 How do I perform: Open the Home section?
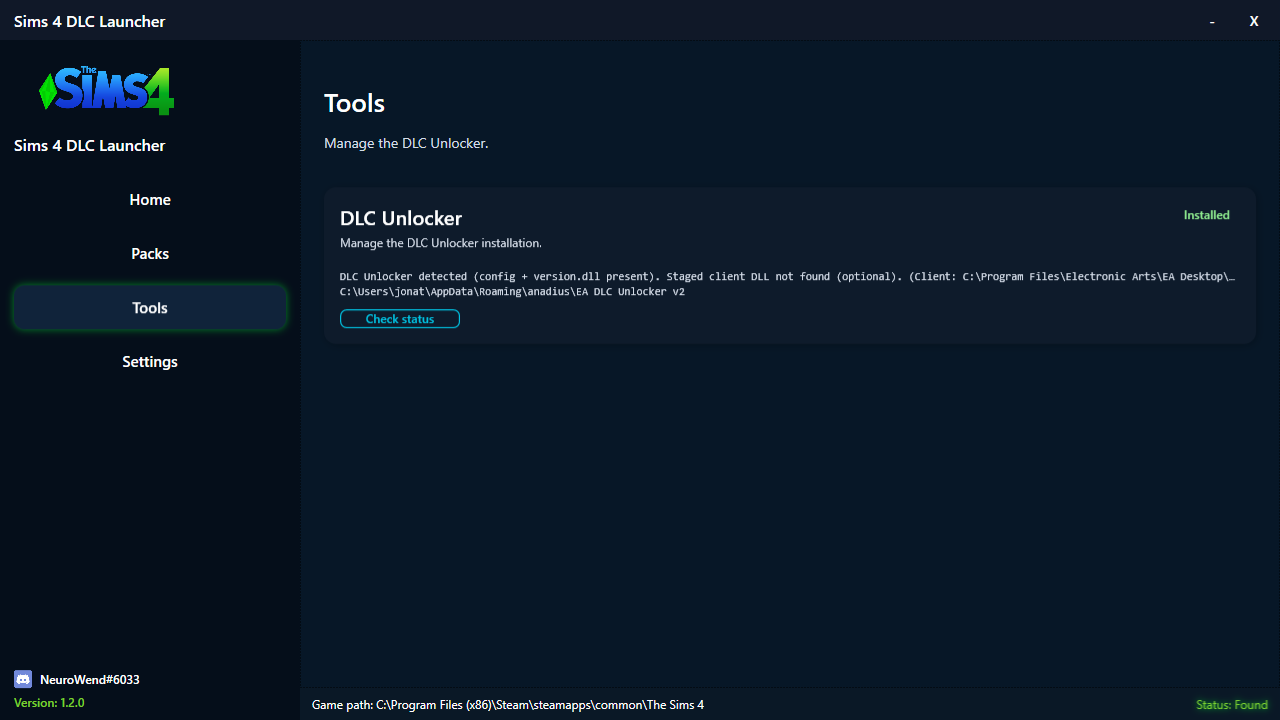(149, 199)
